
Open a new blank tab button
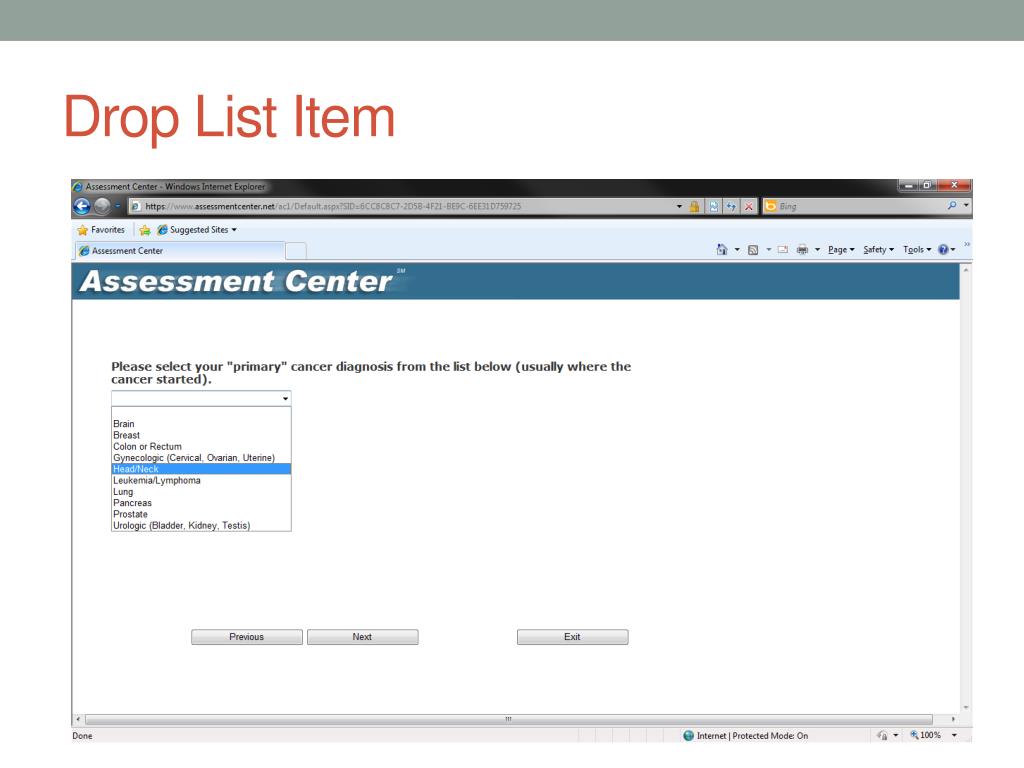coord(296,251)
